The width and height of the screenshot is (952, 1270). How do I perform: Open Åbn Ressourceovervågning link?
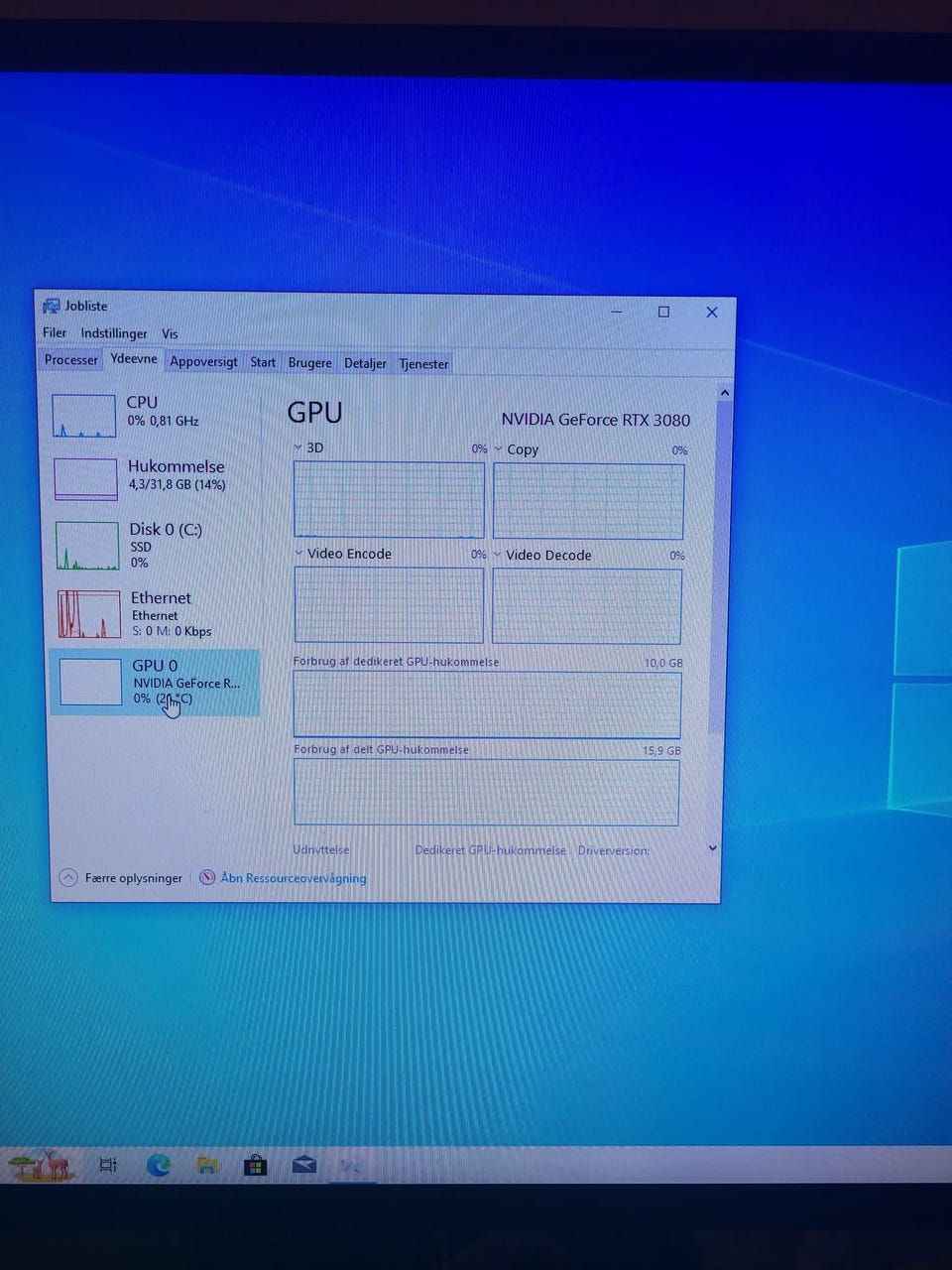point(294,878)
